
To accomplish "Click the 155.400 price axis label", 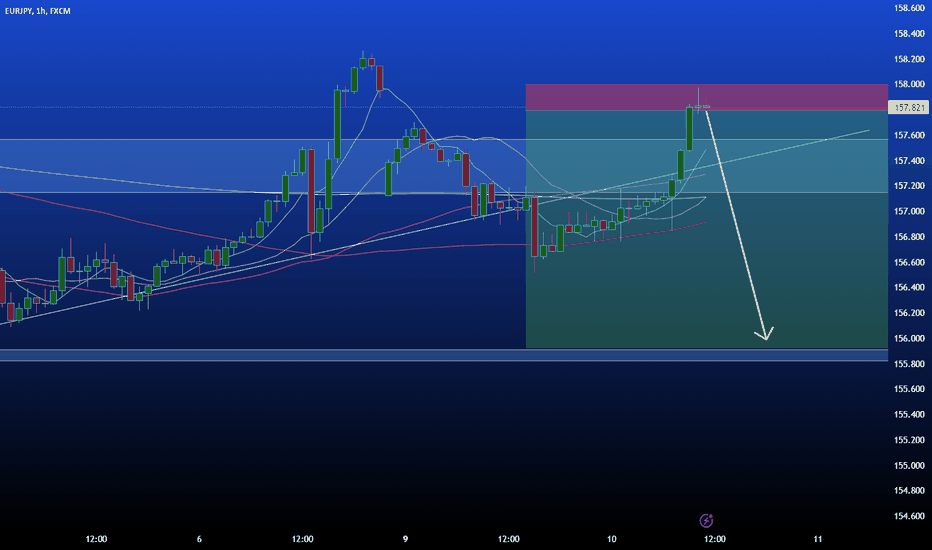I will [909, 414].
